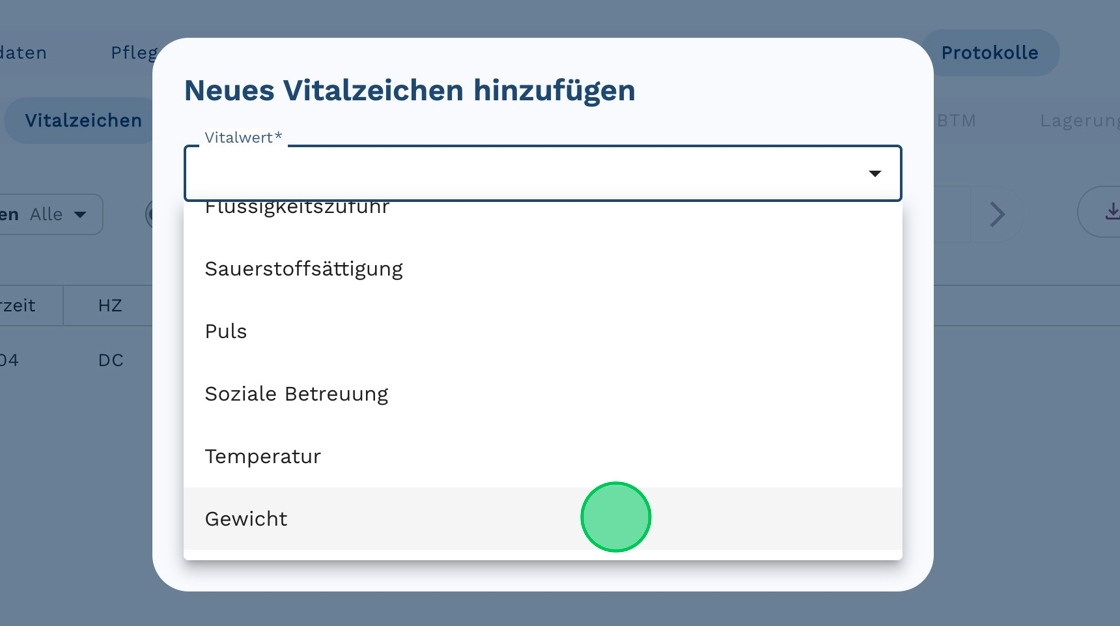Screen dimensions: 1120x626
Task: Click the download icon button
Action: tap(1110, 212)
